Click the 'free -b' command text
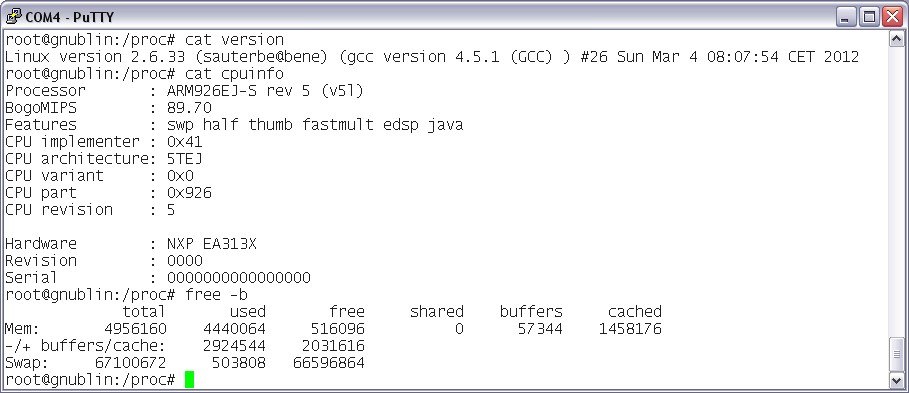 216,294
